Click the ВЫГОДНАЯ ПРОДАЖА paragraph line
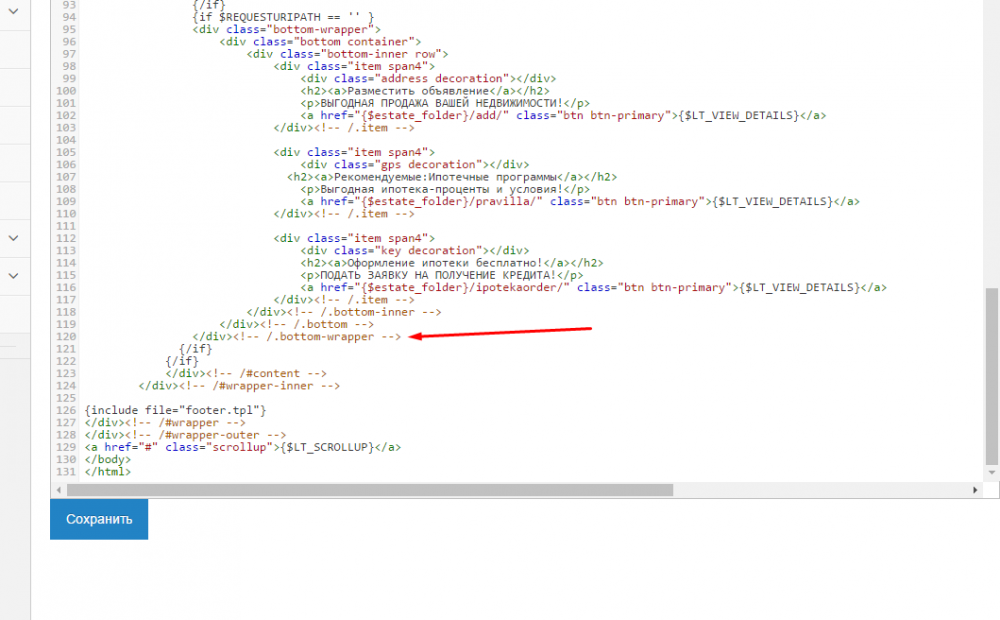 coord(445,103)
